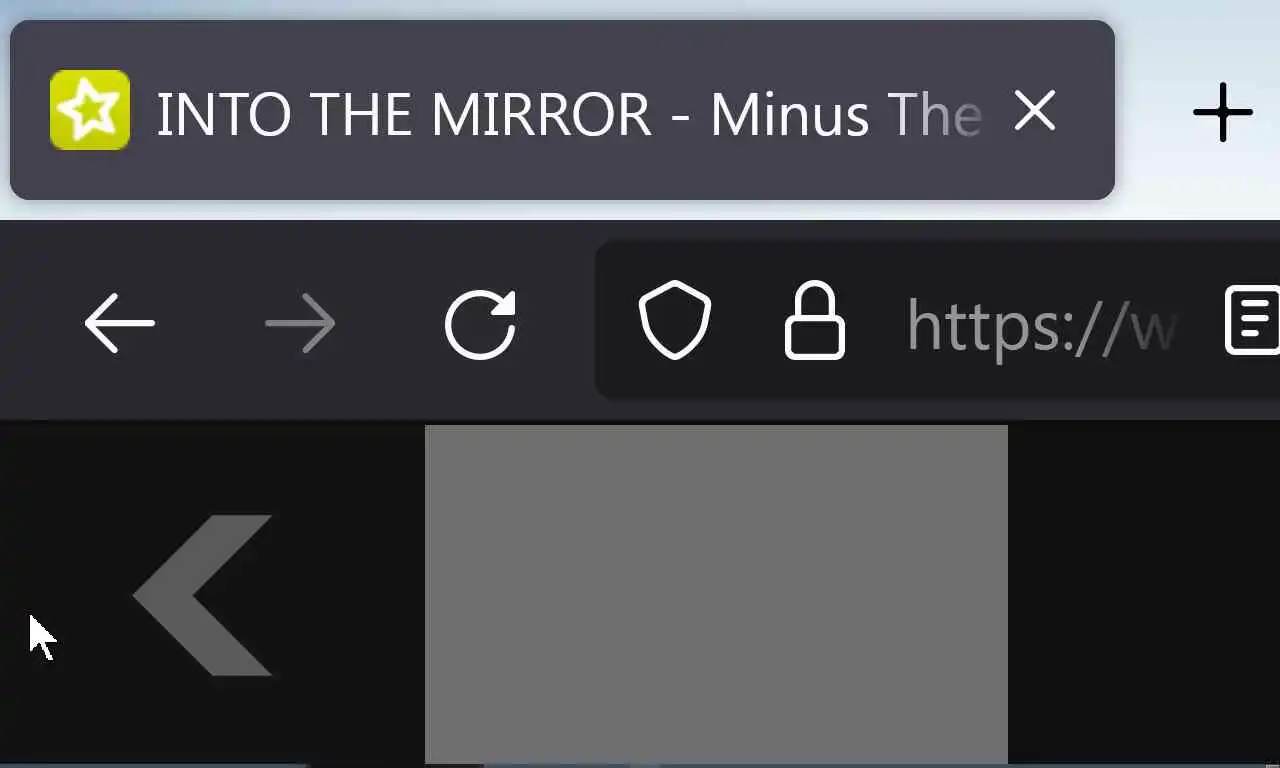Go to previous item with page chevron
Image resolution: width=1280 pixels, height=768 pixels.
pyautogui.click(x=203, y=595)
